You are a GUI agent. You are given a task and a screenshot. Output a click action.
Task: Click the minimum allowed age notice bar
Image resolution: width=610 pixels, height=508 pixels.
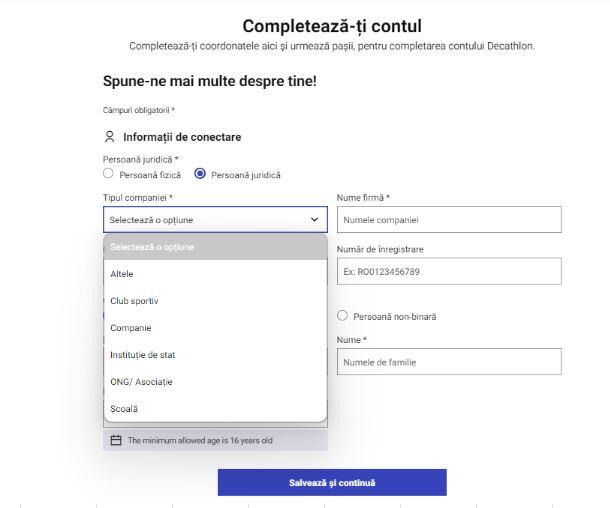tap(215, 440)
